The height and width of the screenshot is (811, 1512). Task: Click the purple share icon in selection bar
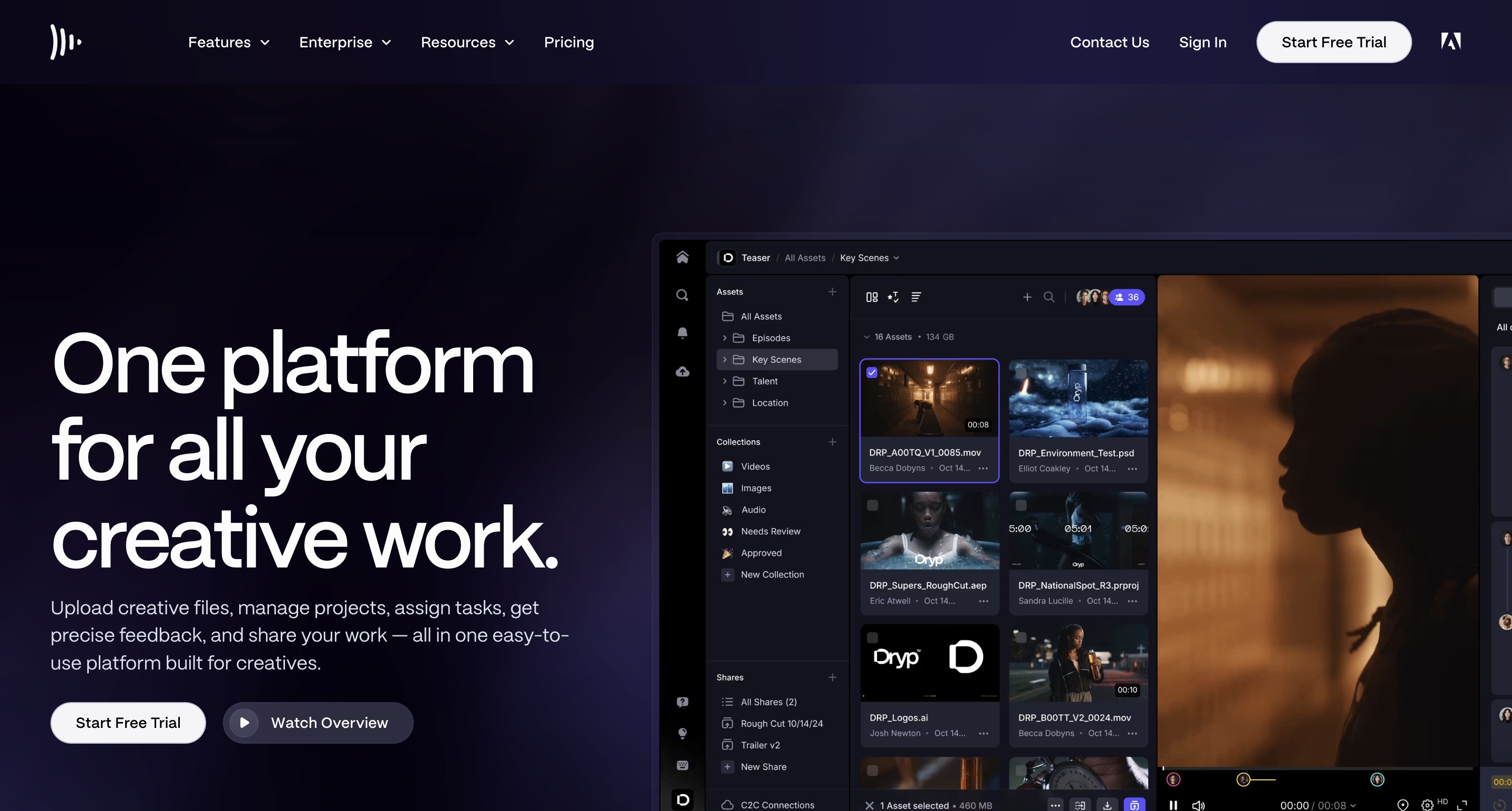pyautogui.click(x=1134, y=805)
